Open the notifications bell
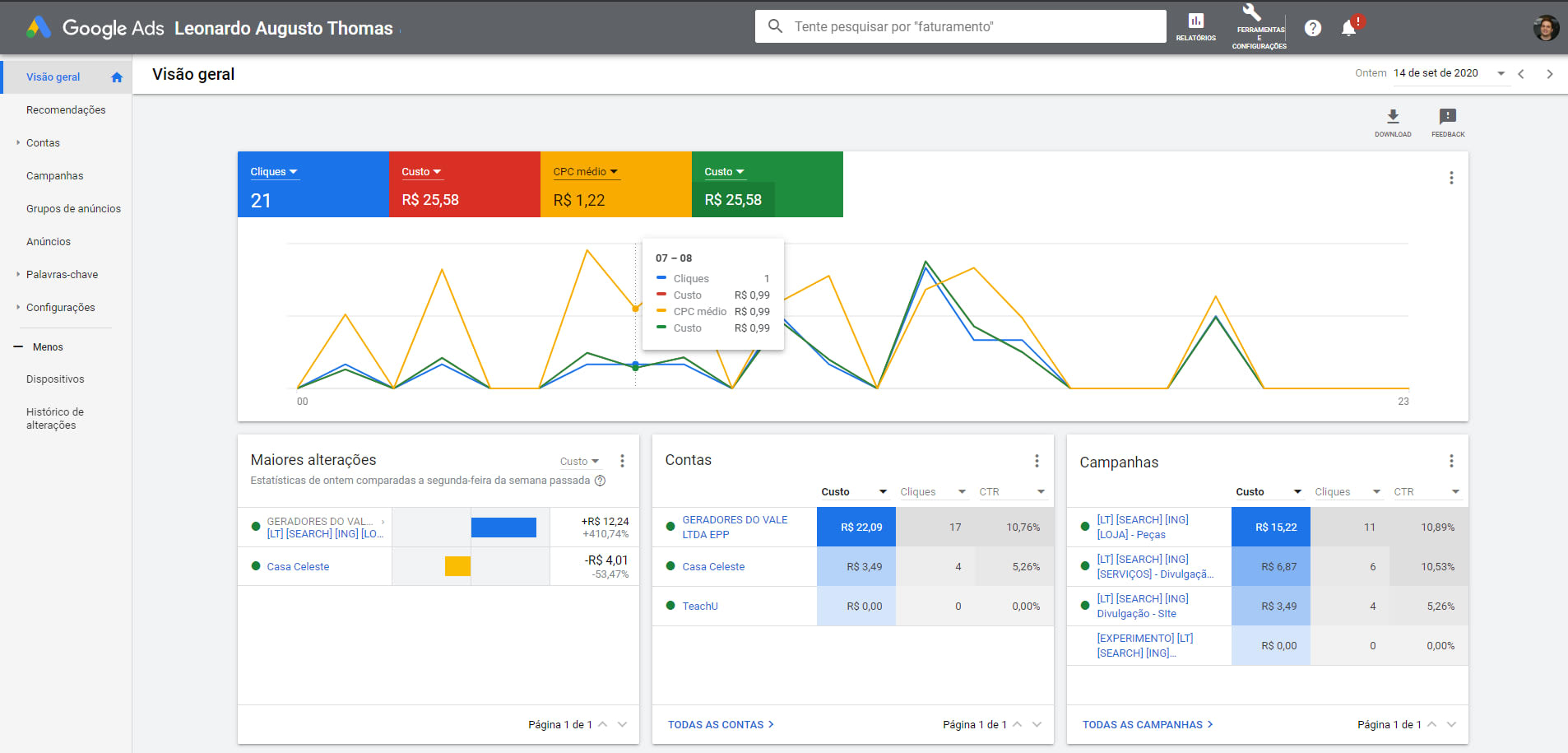 (1348, 28)
